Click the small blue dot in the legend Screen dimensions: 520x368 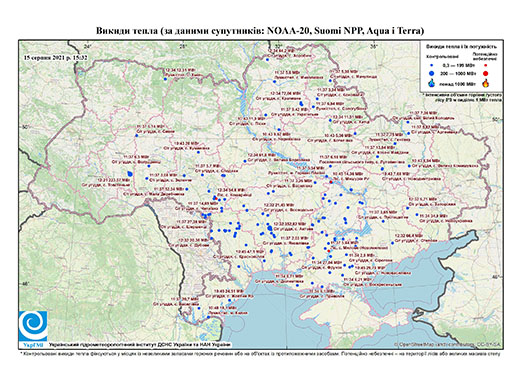(432, 65)
